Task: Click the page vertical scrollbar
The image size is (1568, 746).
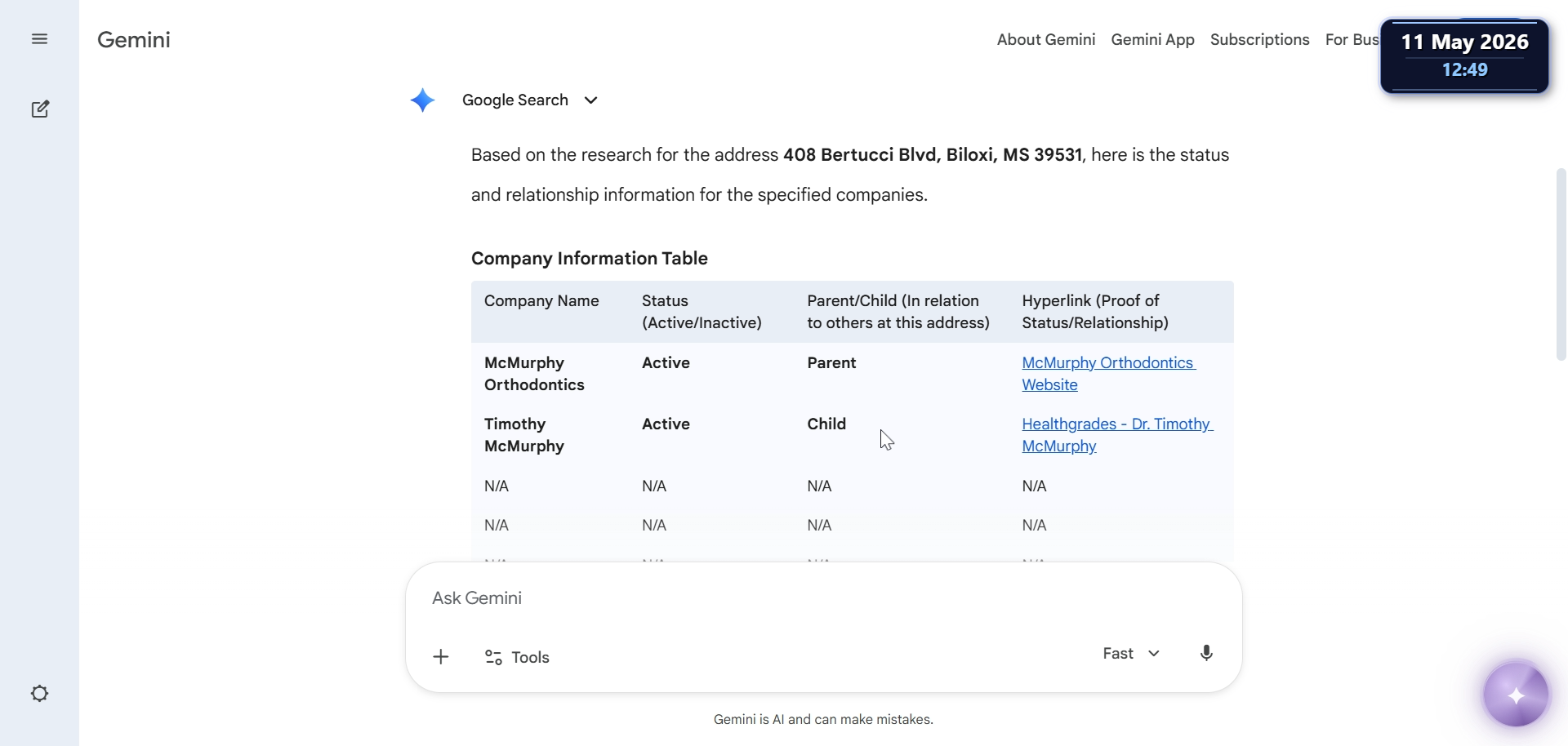Action: pyautogui.click(x=1561, y=264)
